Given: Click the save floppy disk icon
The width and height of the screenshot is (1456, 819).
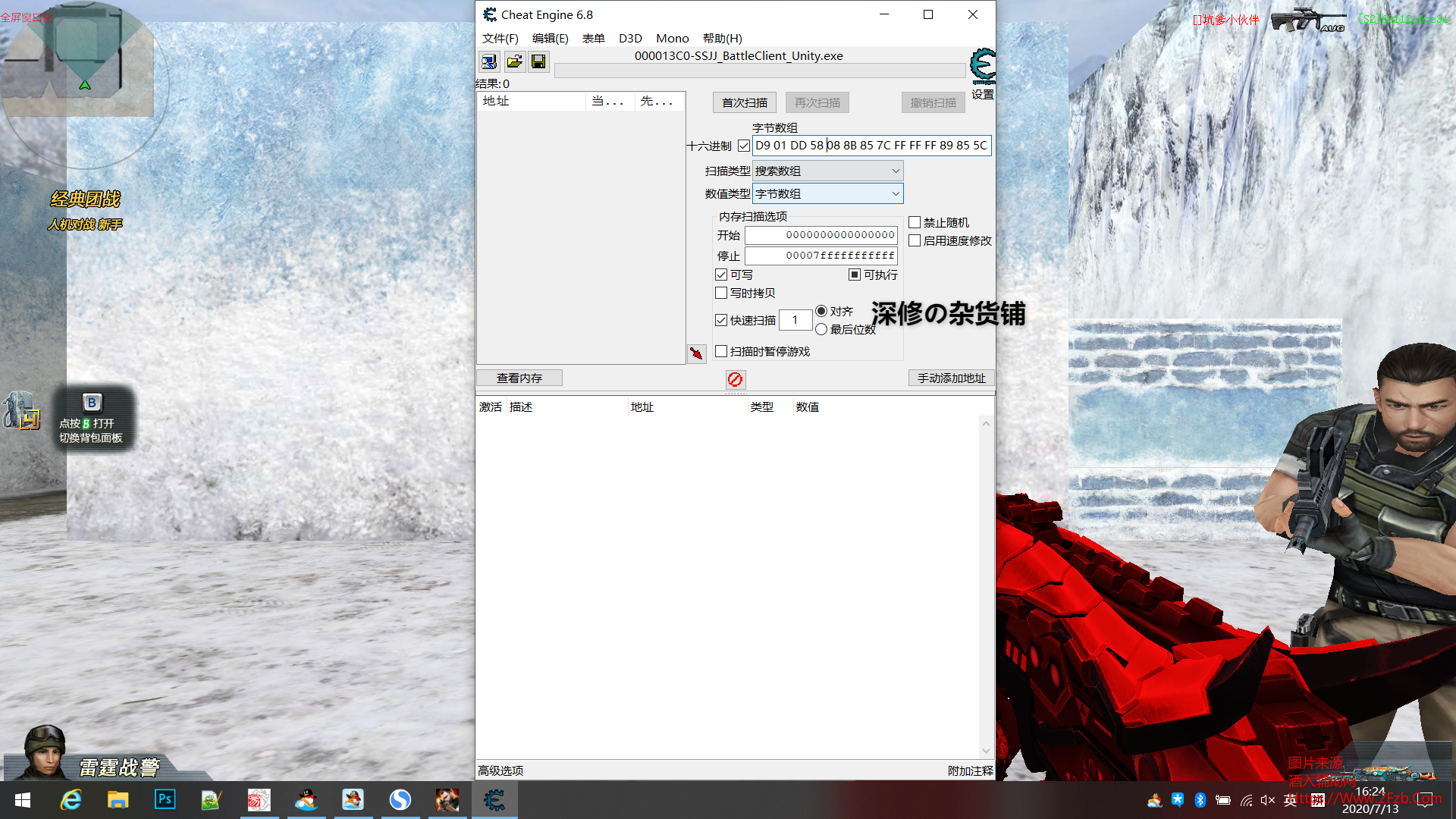Looking at the screenshot, I should tap(538, 61).
